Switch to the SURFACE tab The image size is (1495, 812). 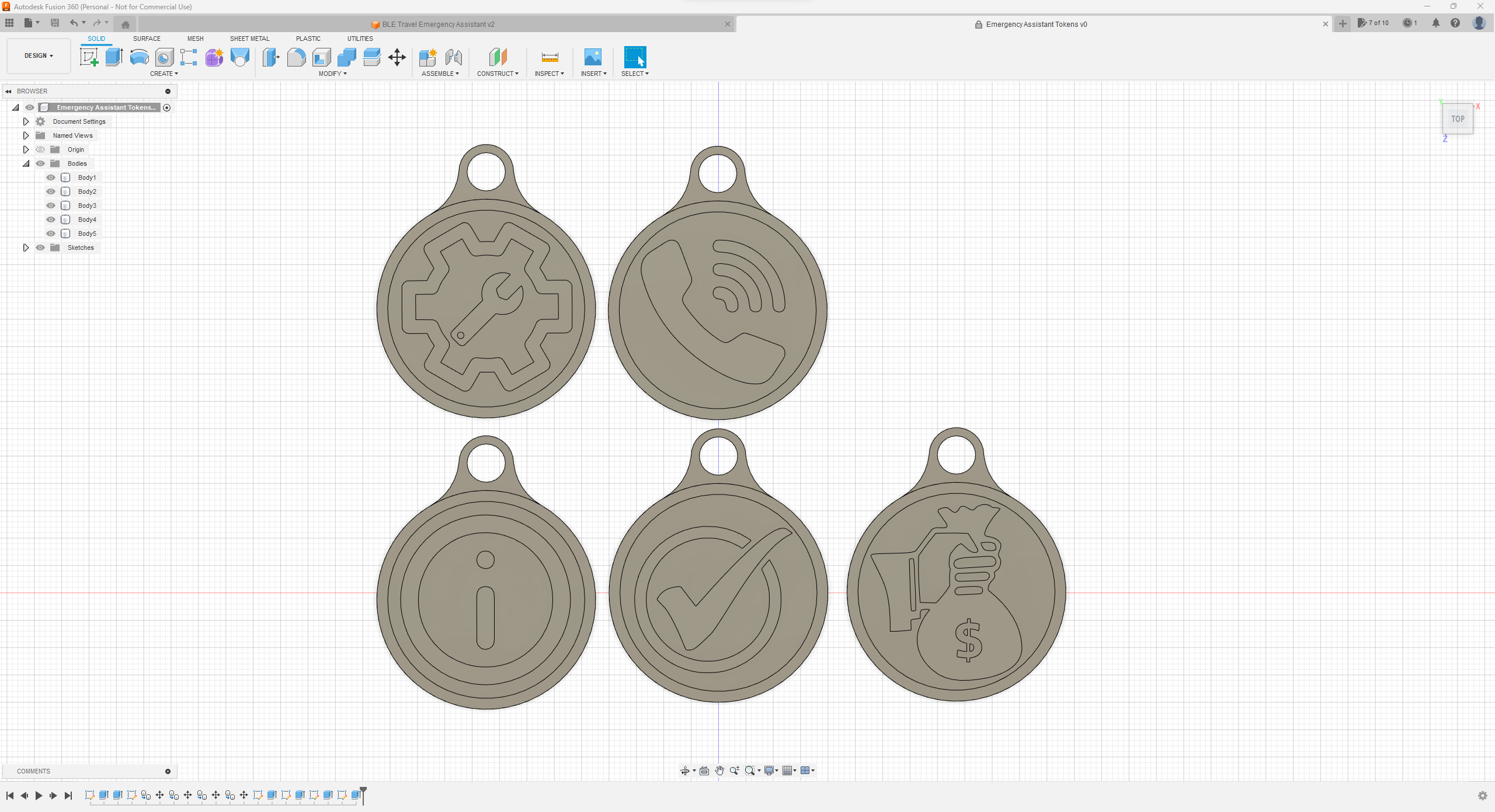(147, 39)
